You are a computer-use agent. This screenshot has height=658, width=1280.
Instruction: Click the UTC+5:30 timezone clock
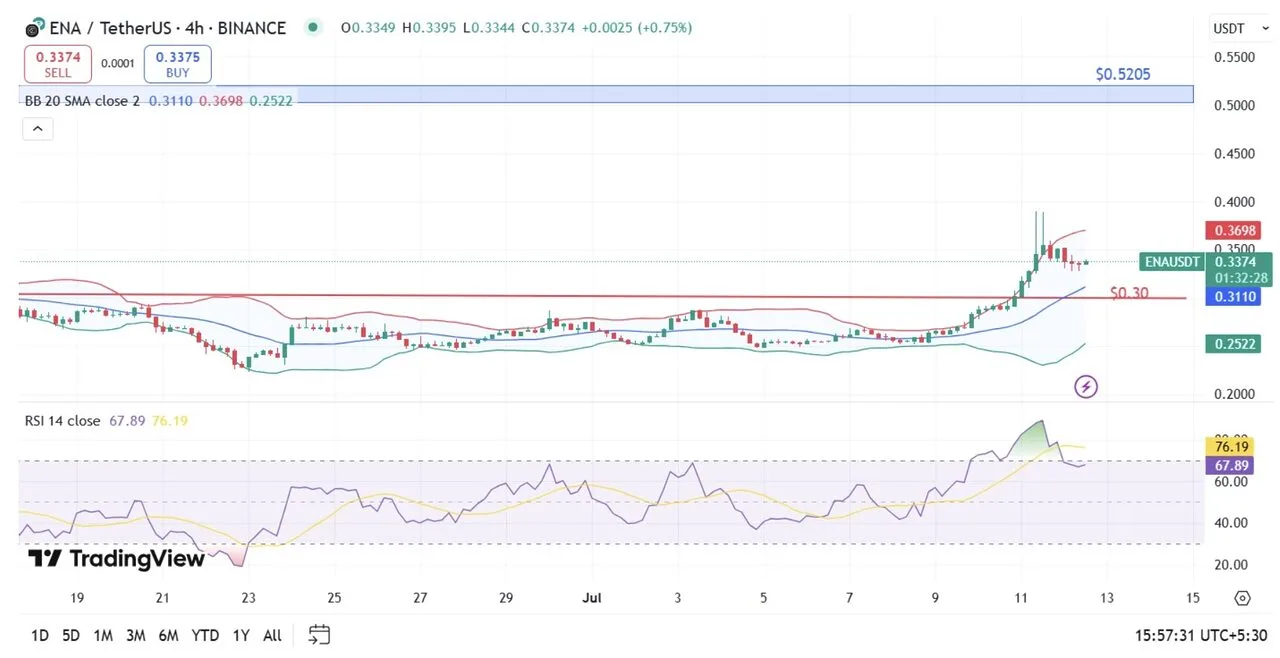tap(1201, 635)
